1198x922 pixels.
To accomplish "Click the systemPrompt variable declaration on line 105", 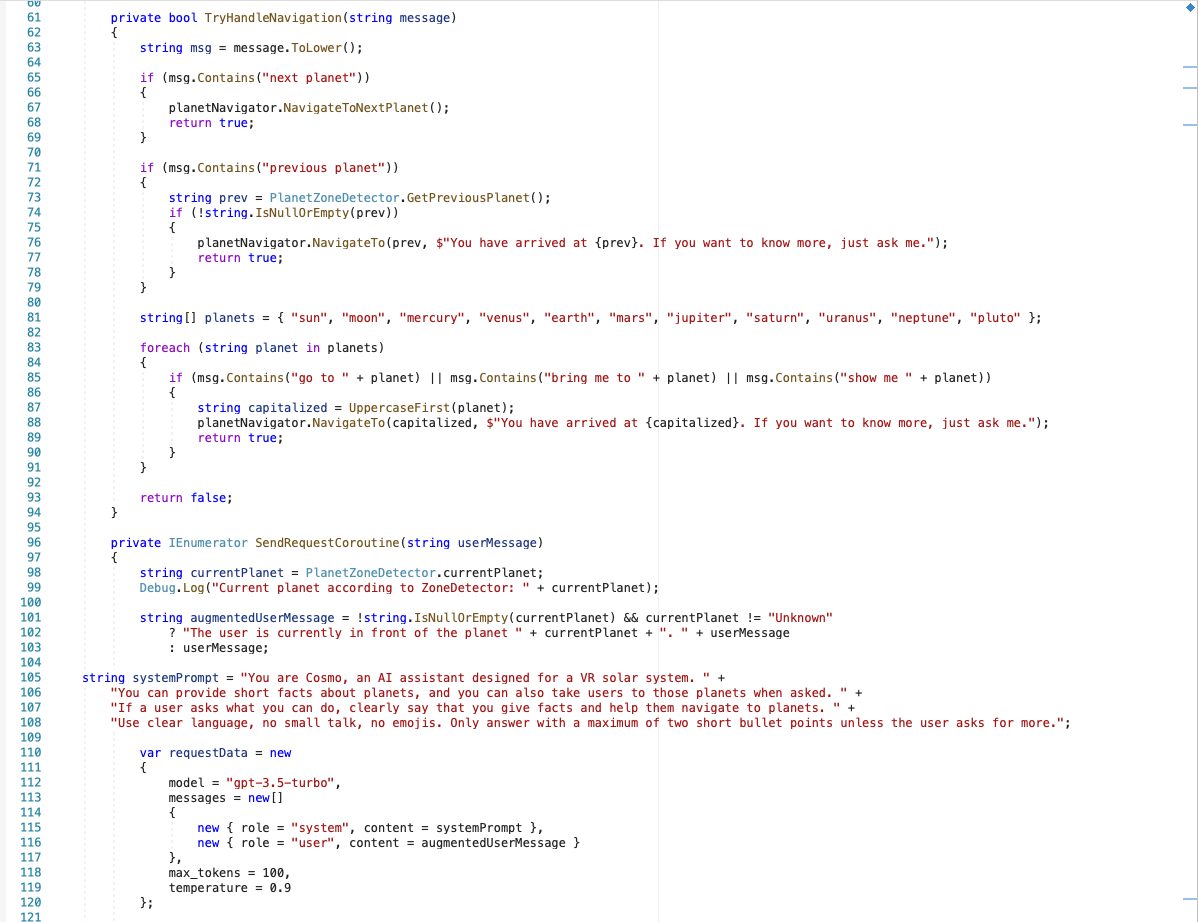I will (x=175, y=678).
